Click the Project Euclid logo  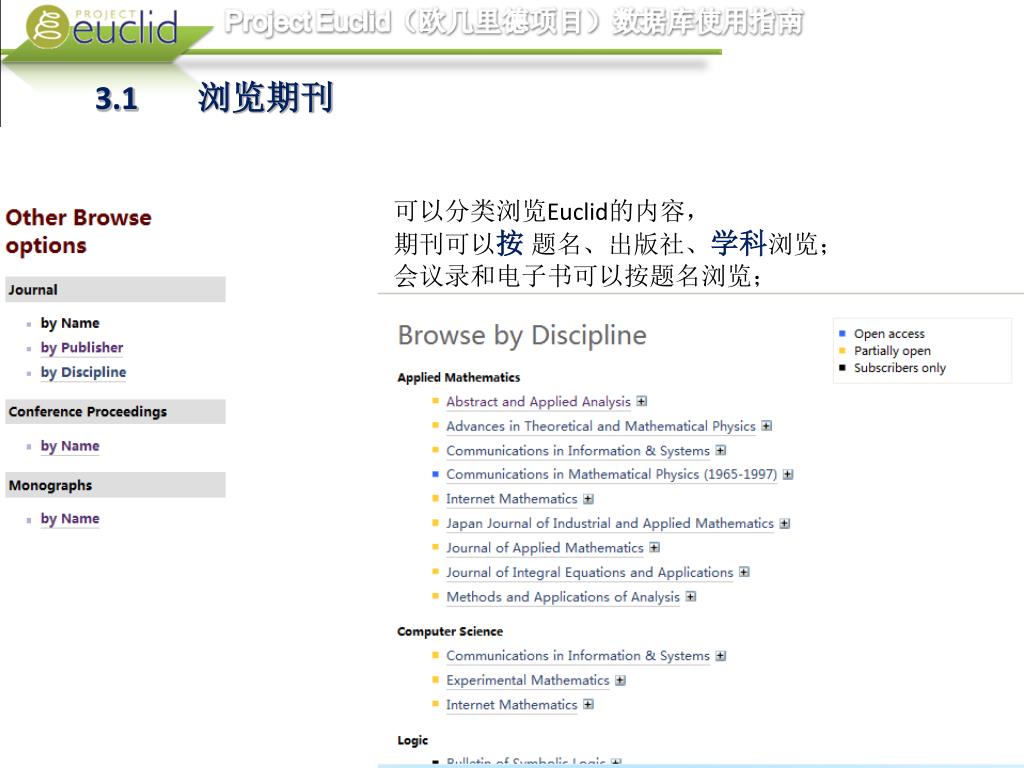(x=102, y=26)
